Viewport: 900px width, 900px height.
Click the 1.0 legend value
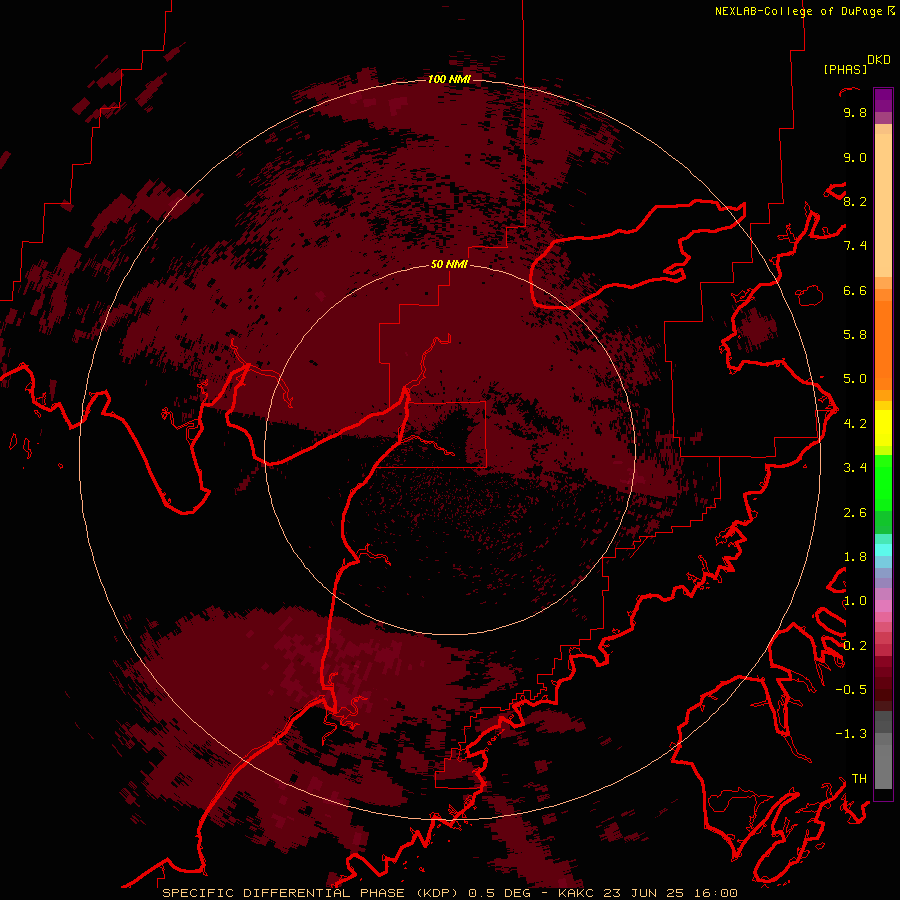pyautogui.click(x=855, y=601)
